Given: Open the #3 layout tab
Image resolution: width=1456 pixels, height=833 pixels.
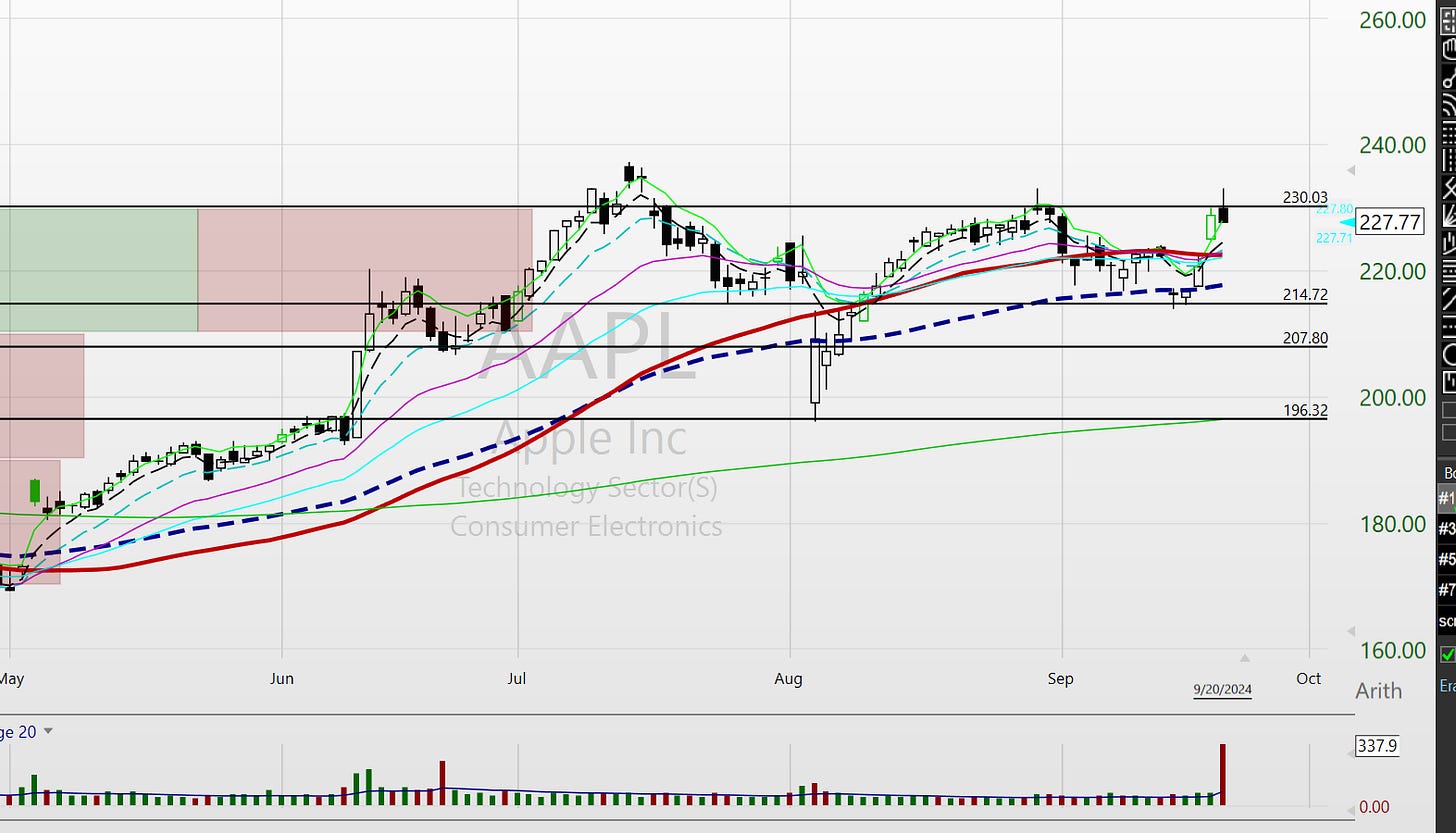Looking at the screenshot, I should pyautogui.click(x=1447, y=529).
